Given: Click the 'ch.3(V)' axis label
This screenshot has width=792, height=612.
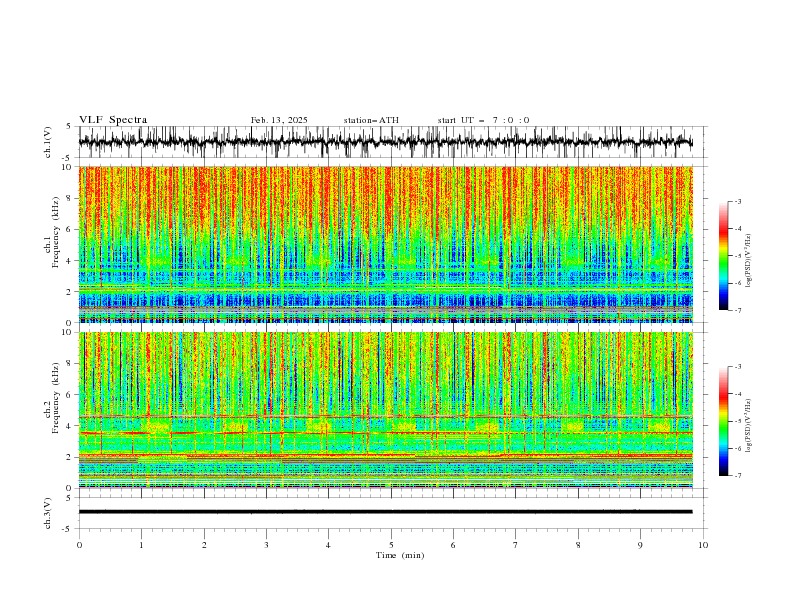Looking at the screenshot, I should coord(48,513).
